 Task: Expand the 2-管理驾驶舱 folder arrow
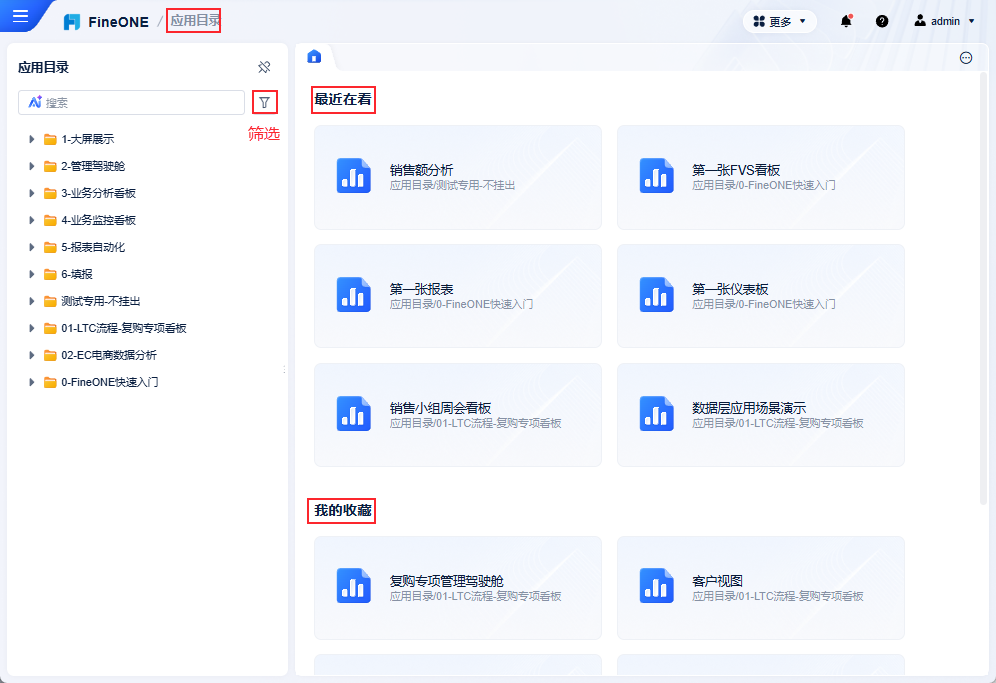31,166
